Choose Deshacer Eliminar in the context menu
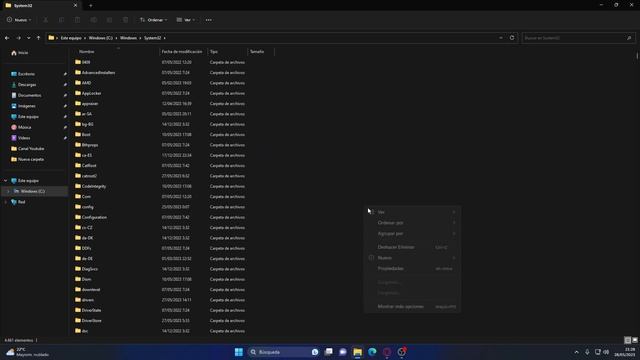Image resolution: width=640 pixels, height=360 pixels. point(412,247)
